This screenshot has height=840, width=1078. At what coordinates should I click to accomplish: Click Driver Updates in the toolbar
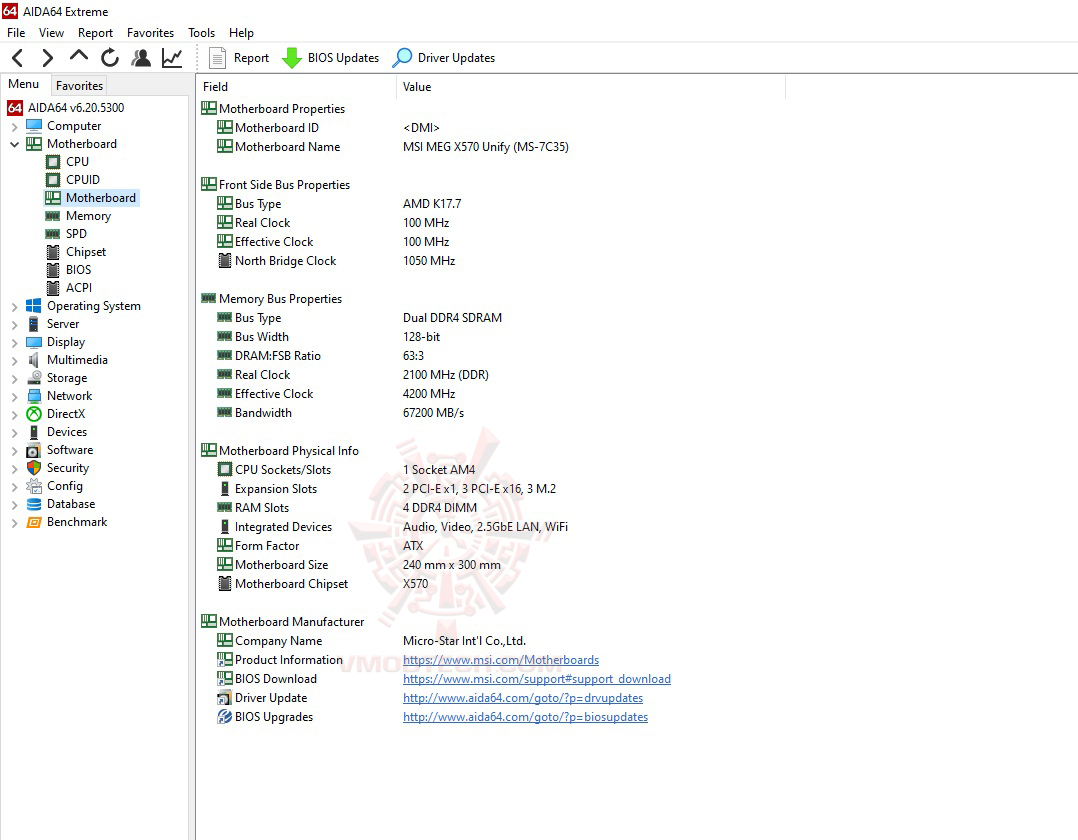click(443, 57)
